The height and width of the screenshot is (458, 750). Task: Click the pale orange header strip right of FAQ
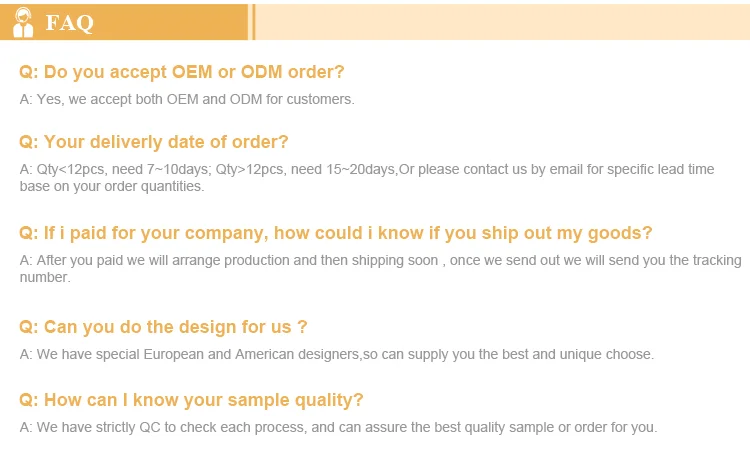pyautogui.click(x=500, y=22)
